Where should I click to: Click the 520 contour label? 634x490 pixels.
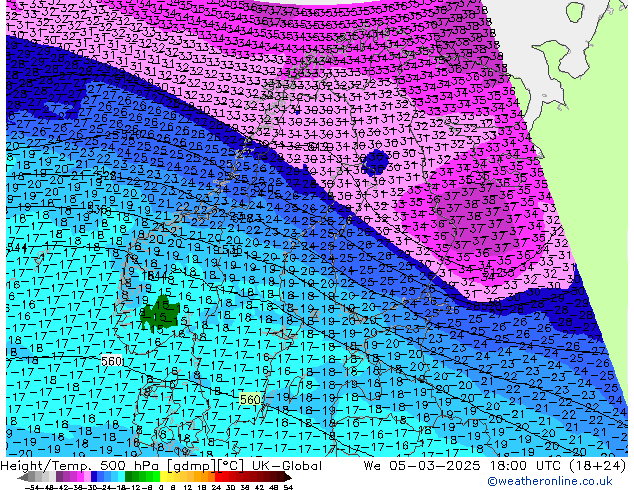coord(265,188)
